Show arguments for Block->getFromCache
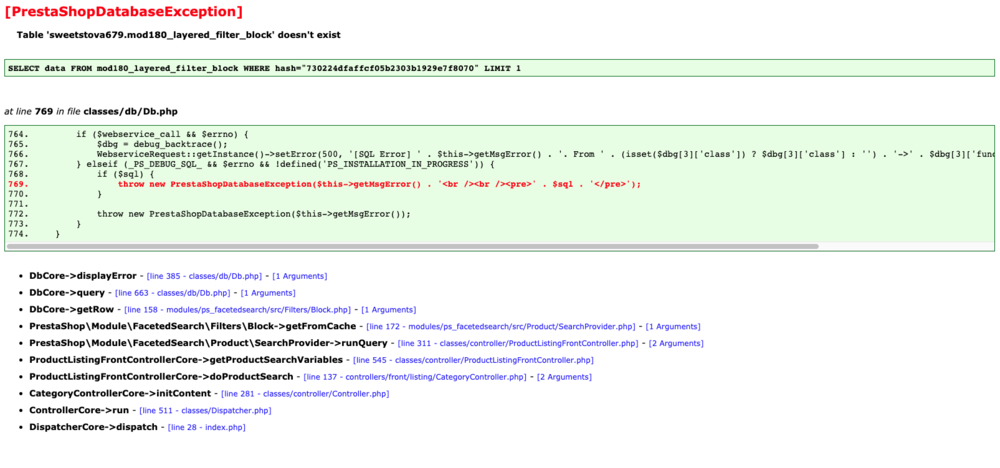The height and width of the screenshot is (468, 1000). [x=673, y=326]
